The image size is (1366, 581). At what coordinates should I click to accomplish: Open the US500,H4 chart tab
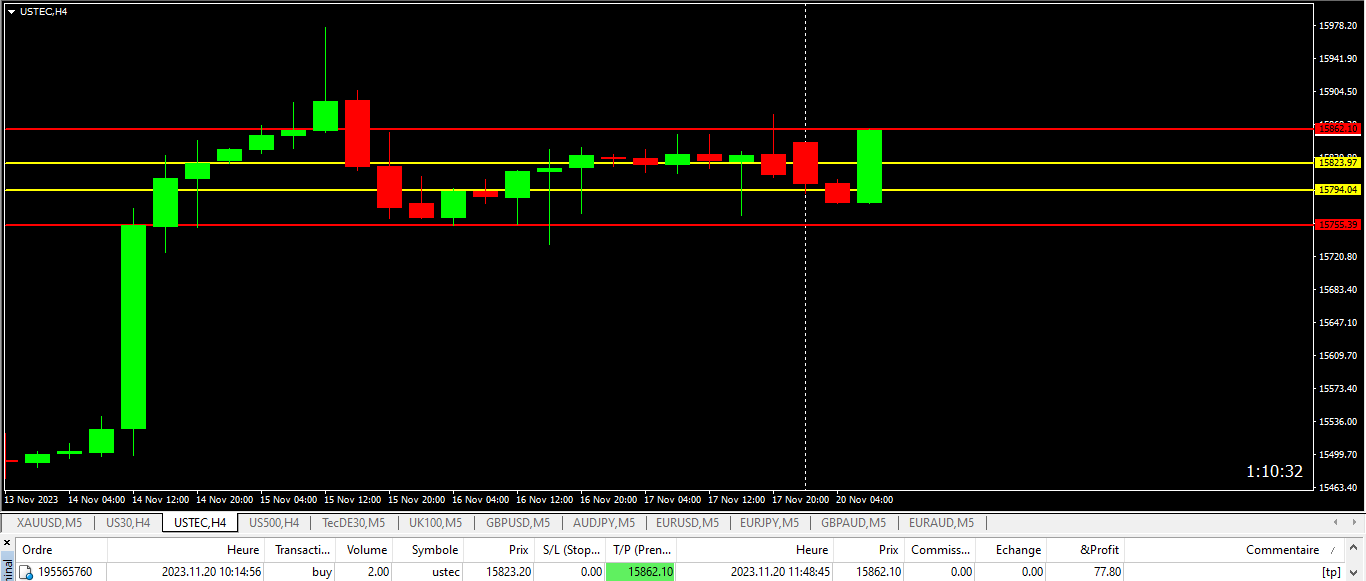[273, 522]
